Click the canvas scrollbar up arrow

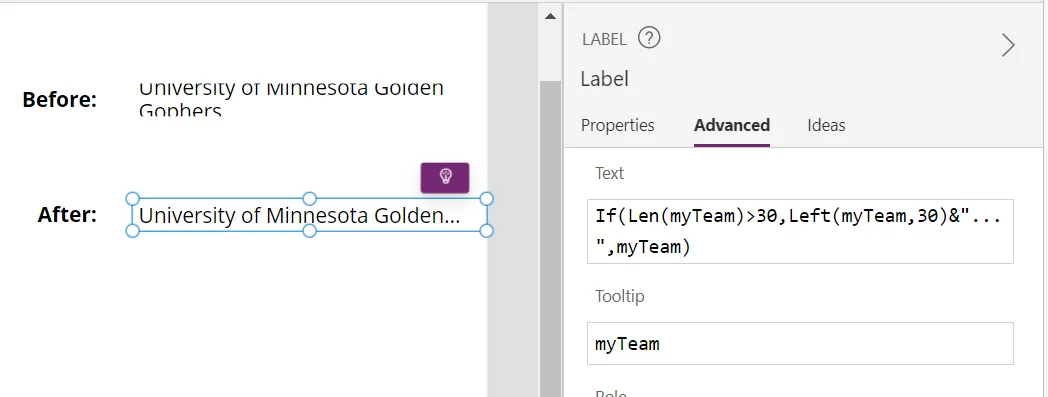[x=550, y=16]
